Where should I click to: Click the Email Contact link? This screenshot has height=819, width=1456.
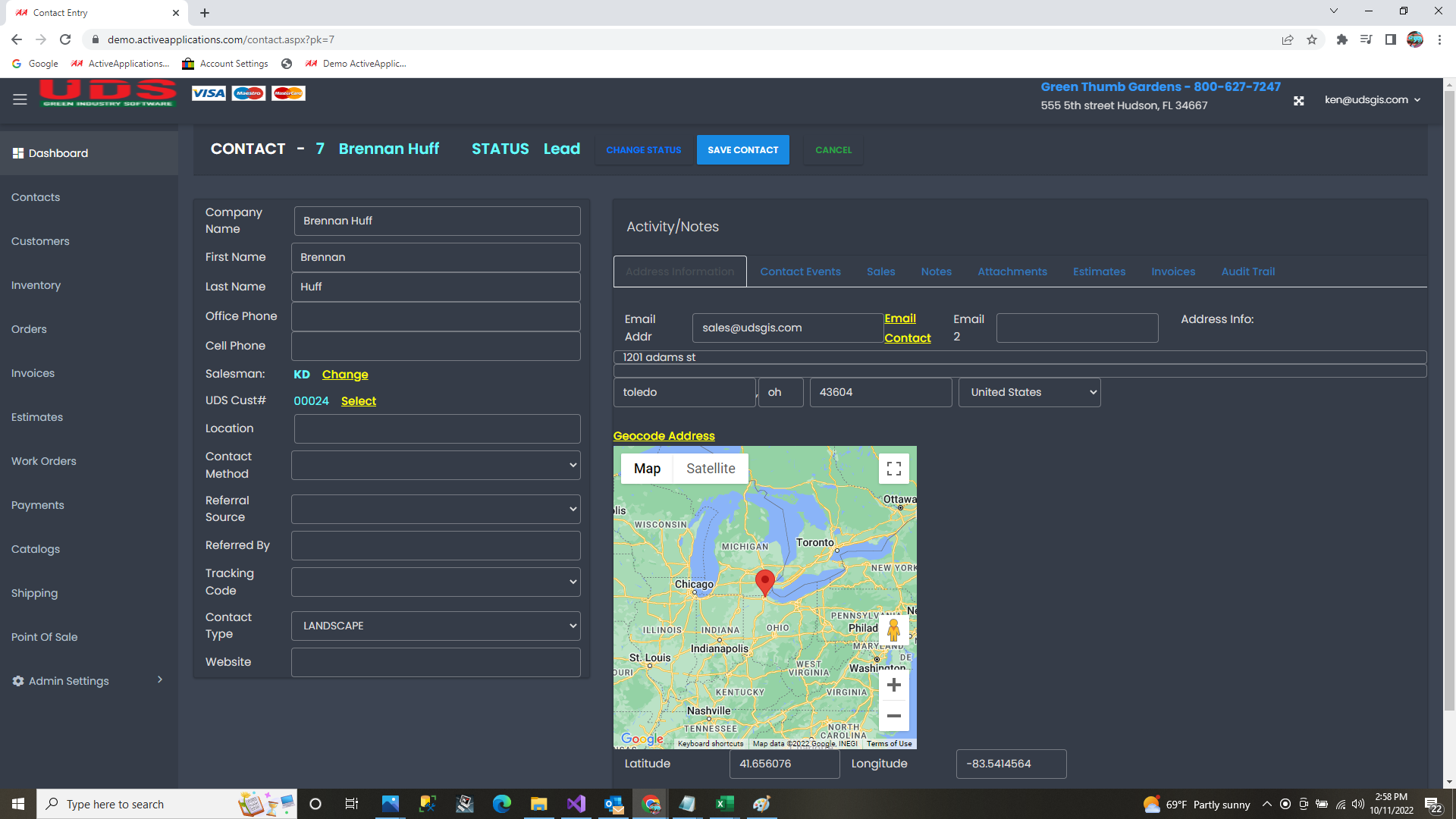pos(907,328)
